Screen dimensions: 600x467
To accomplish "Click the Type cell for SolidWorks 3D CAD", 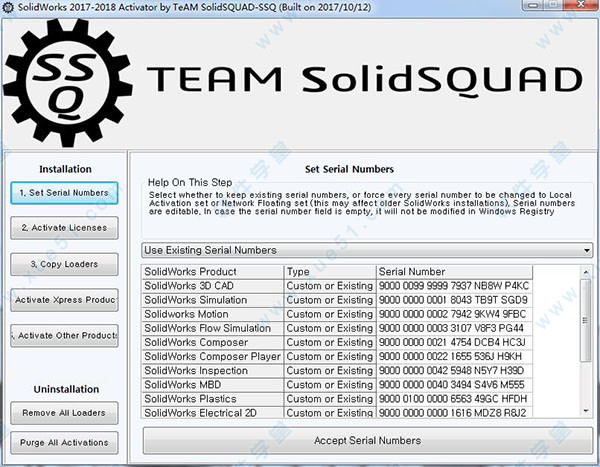I will coord(330,286).
